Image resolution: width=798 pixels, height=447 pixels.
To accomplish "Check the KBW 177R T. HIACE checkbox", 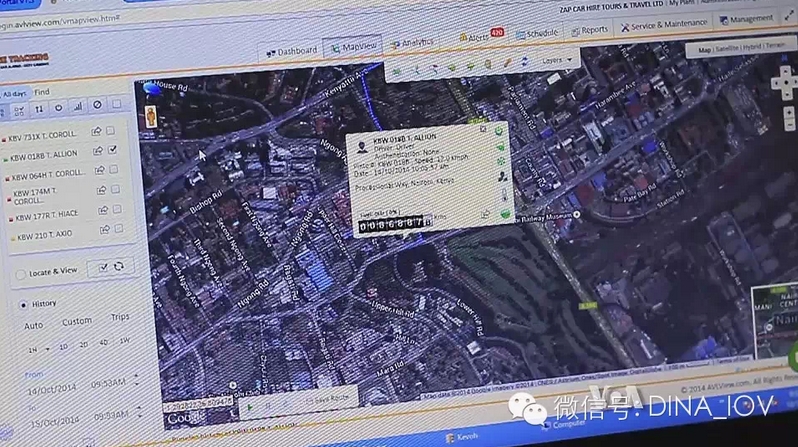I will click(117, 209).
